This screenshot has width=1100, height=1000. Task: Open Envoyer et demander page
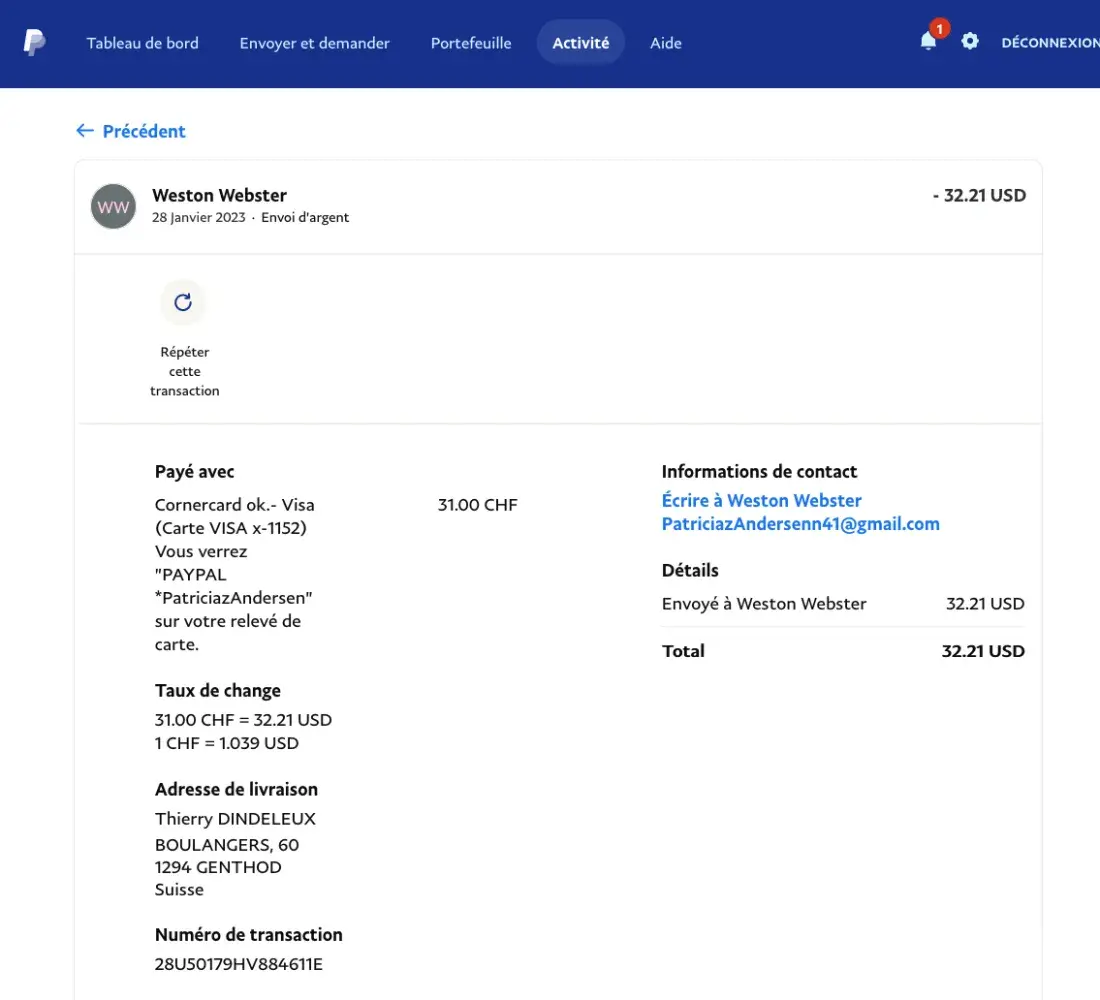pyautogui.click(x=314, y=43)
